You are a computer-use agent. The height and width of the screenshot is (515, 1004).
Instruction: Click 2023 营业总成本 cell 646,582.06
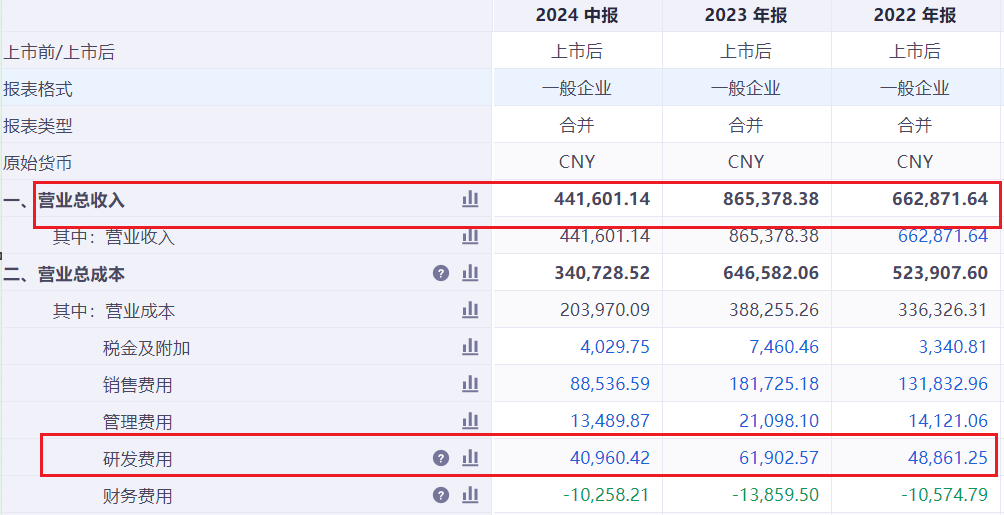tap(770, 274)
